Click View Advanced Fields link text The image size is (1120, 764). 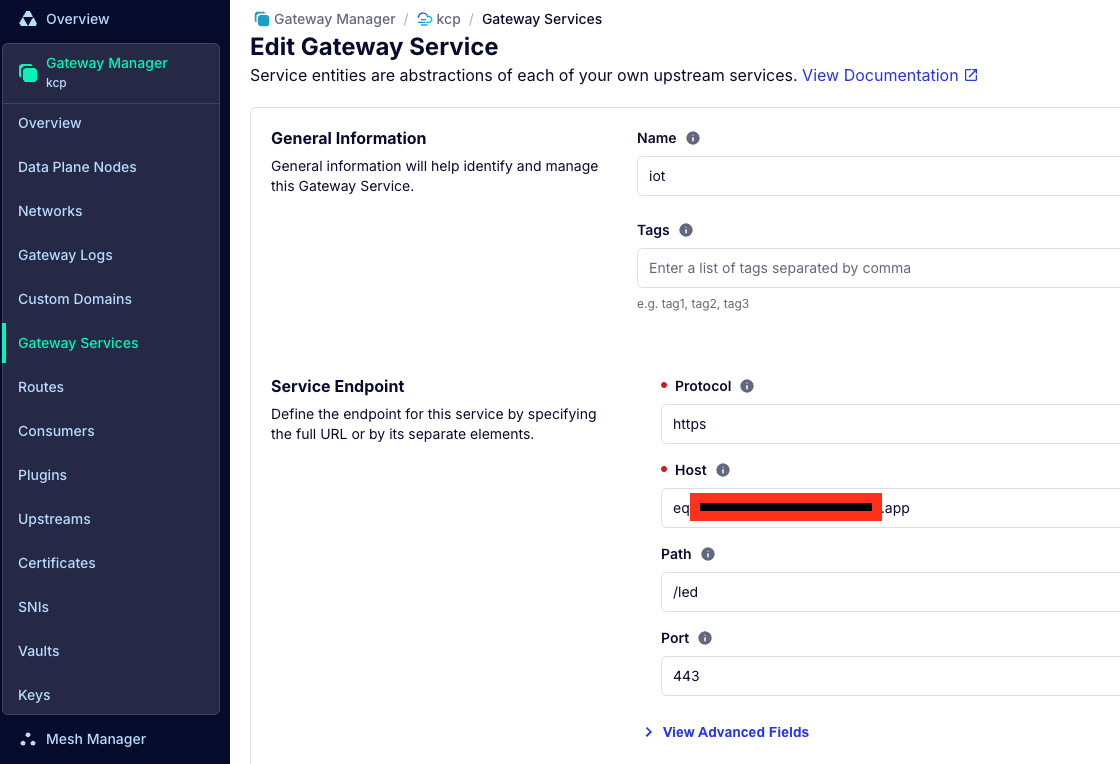click(x=736, y=733)
